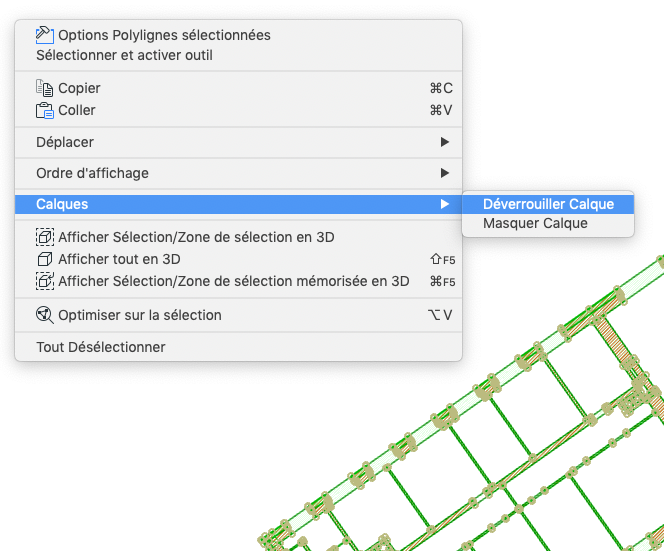The width and height of the screenshot is (664, 551).
Task: Choose Déverrouiller Calque in submenu
Action: coord(548,204)
